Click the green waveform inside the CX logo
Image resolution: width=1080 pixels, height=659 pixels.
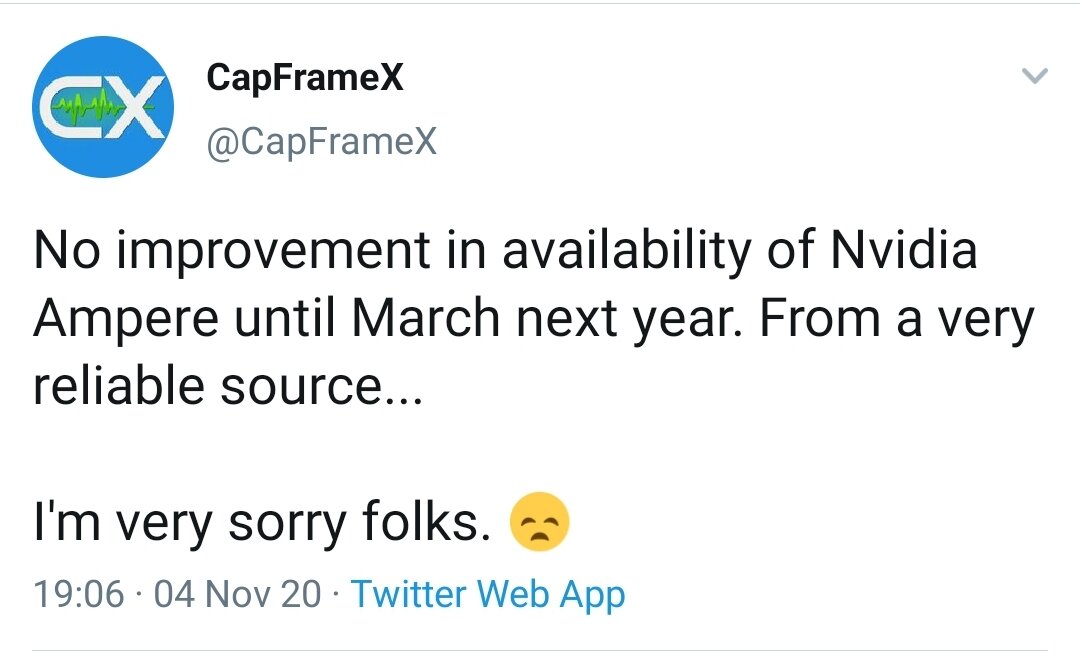90,107
